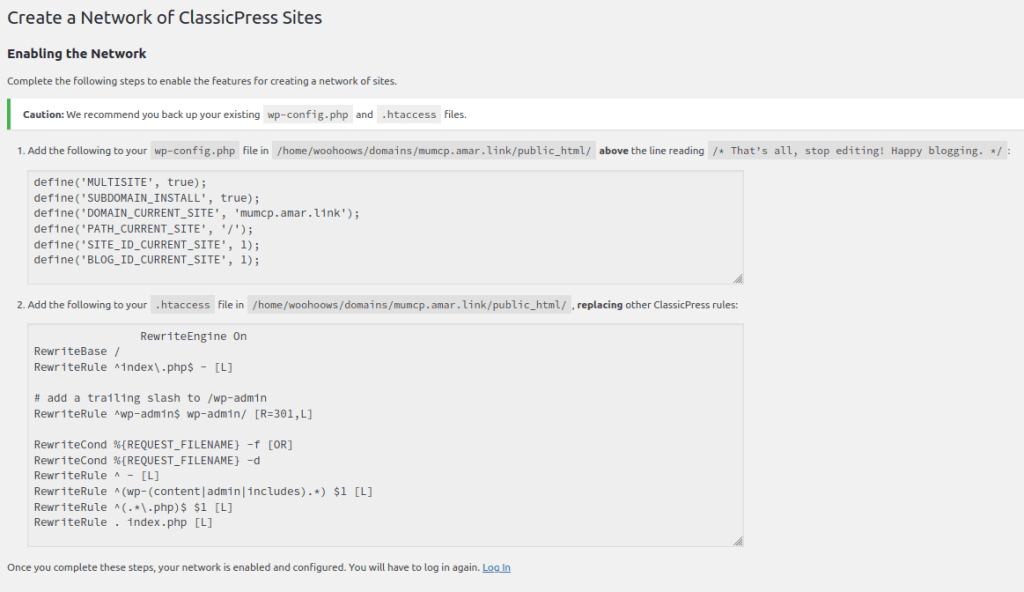Grab the wp-config textarea resize handle

click(x=738, y=279)
